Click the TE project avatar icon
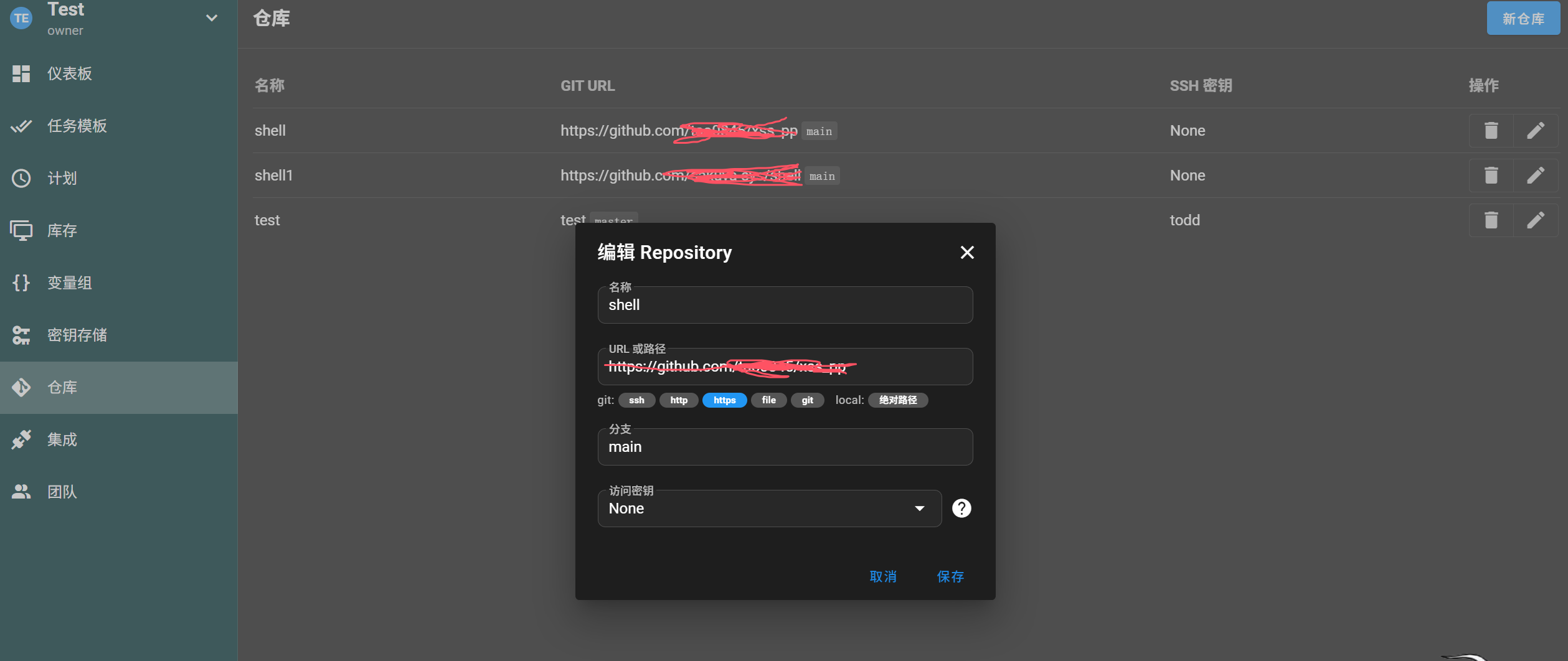 point(22,18)
